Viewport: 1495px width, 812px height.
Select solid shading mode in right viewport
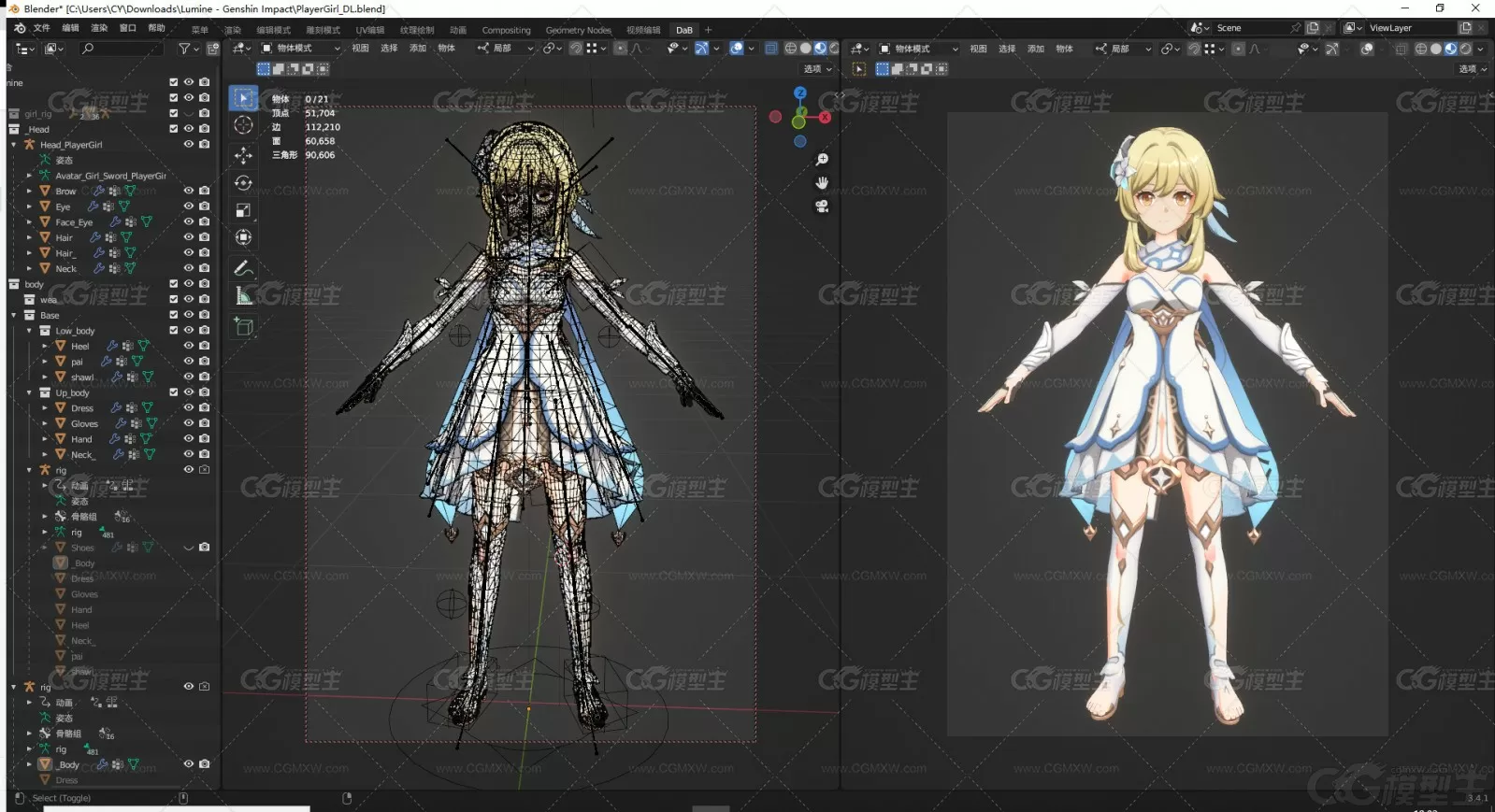coord(1436,49)
